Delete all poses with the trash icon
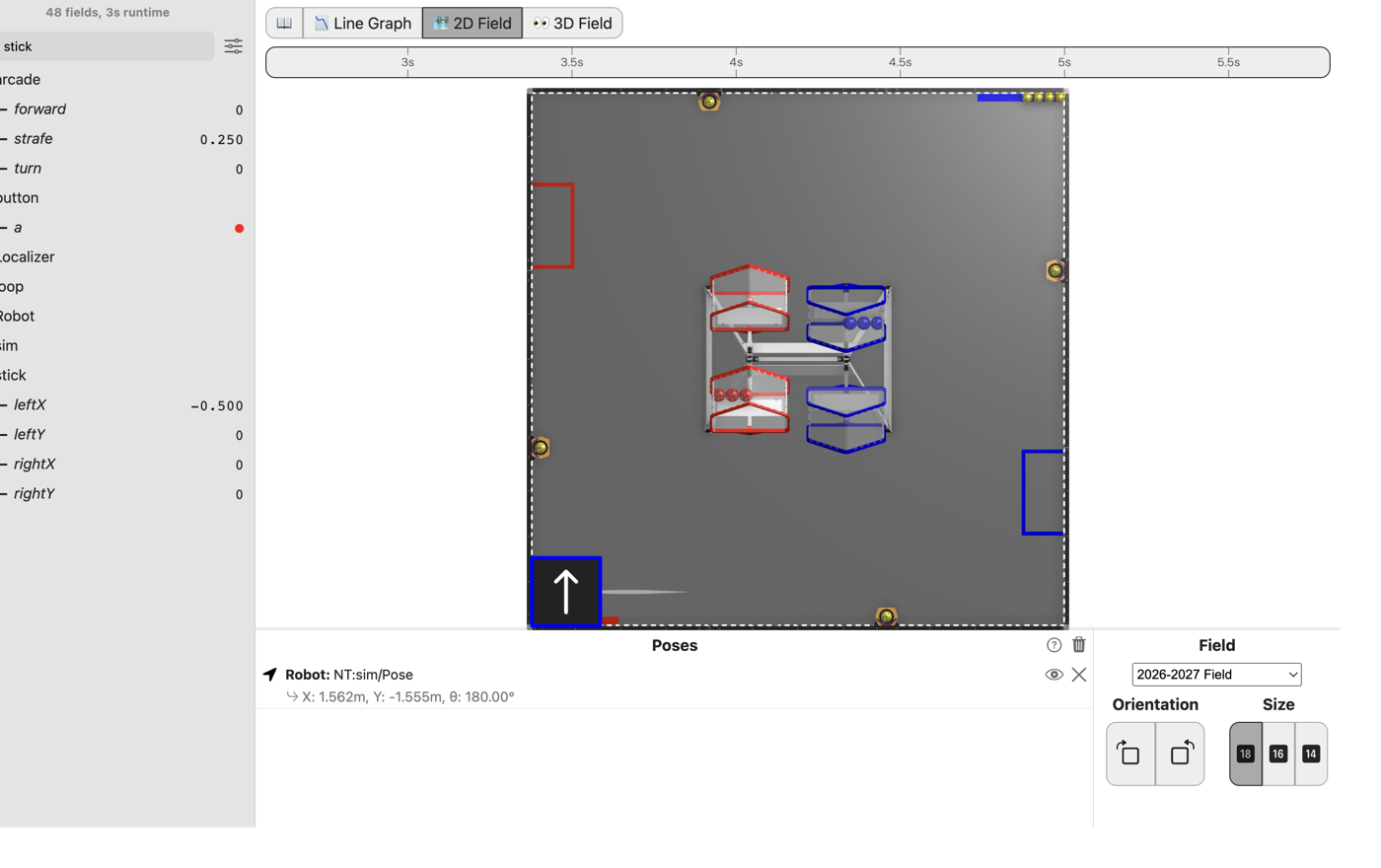1381x868 pixels. click(x=1079, y=645)
